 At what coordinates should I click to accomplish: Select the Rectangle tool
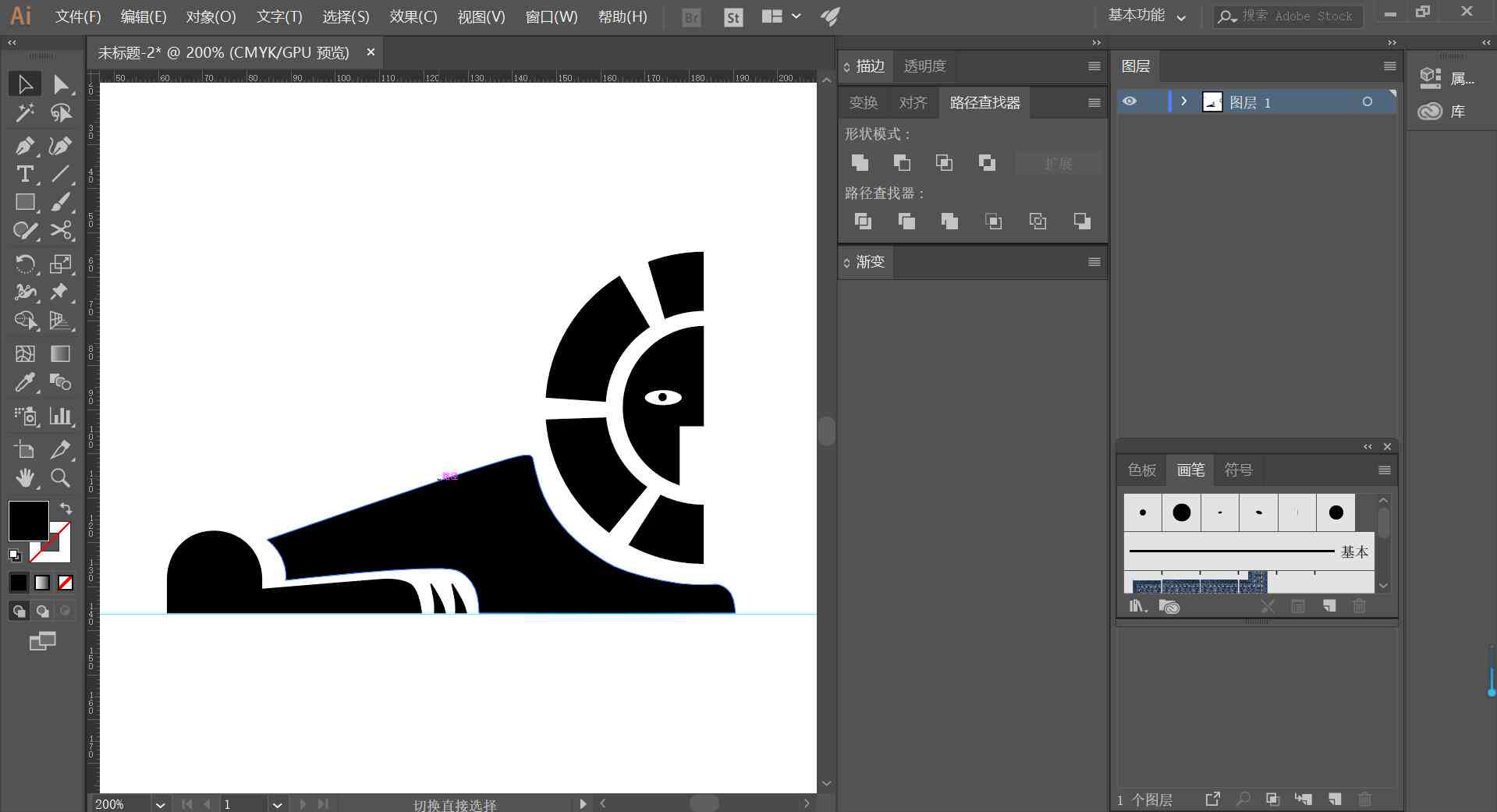tap(24, 202)
